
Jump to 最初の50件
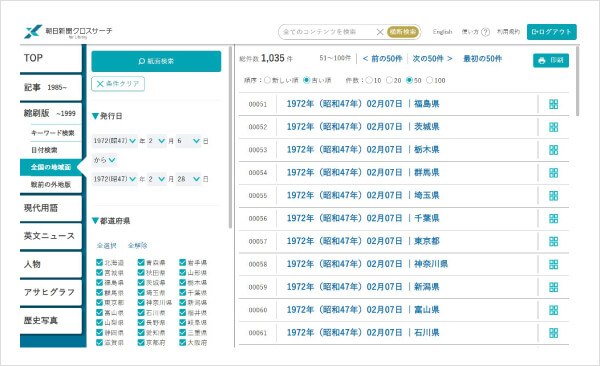[x=483, y=59]
